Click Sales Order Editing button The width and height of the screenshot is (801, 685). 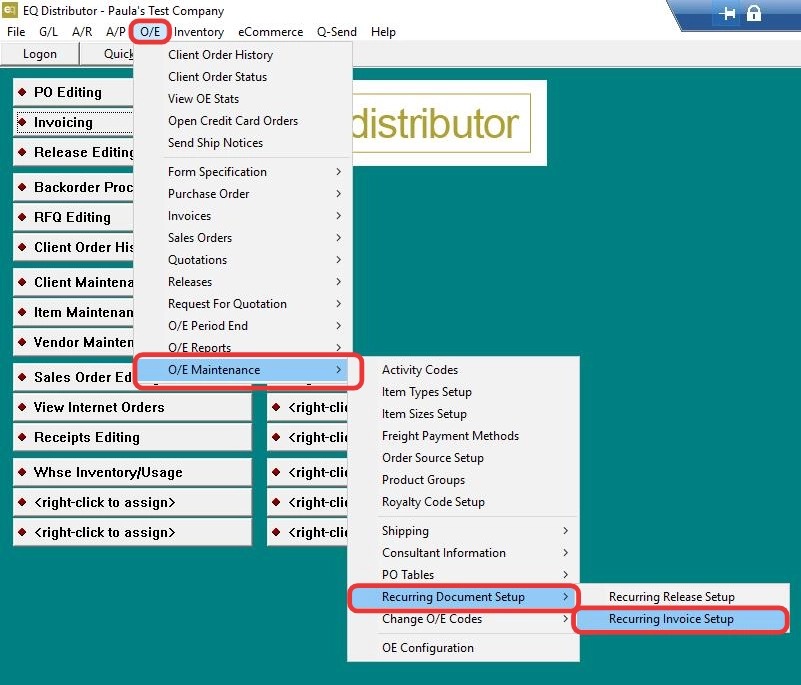coord(73,377)
